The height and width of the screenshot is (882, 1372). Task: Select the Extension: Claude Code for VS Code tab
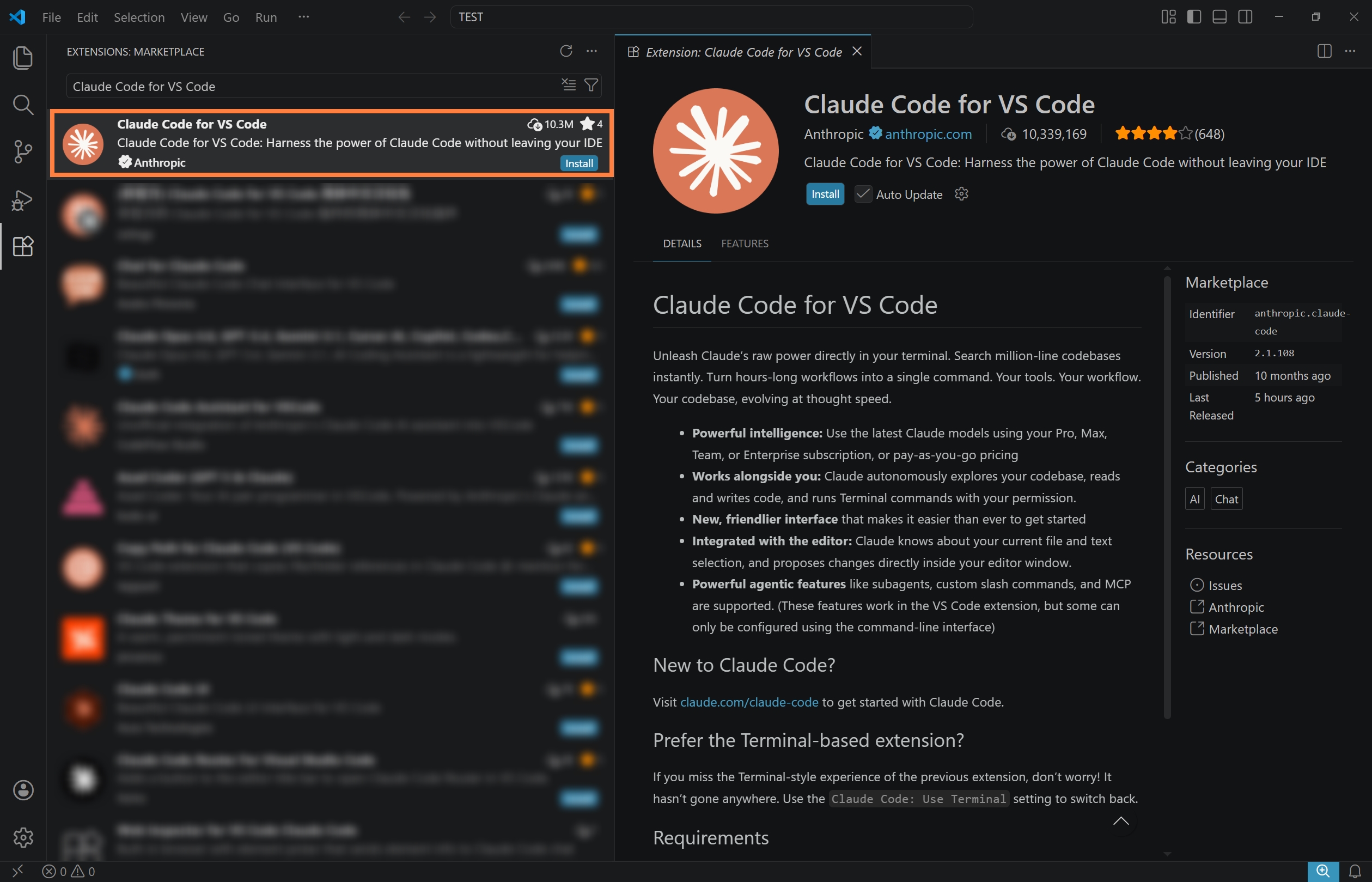[x=743, y=52]
